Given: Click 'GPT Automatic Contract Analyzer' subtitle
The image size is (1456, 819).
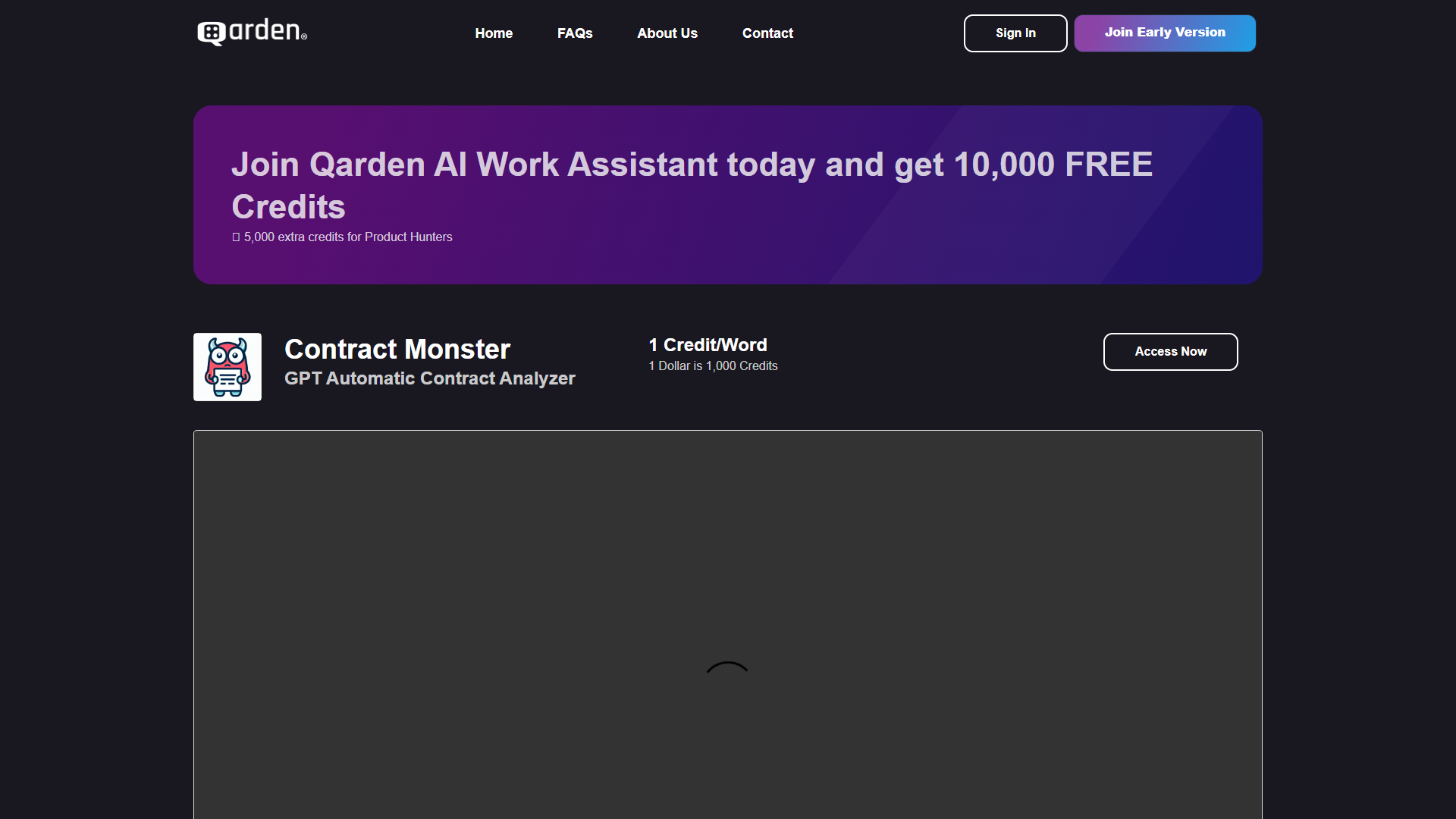Looking at the screenshot, I should coord(430,378).
